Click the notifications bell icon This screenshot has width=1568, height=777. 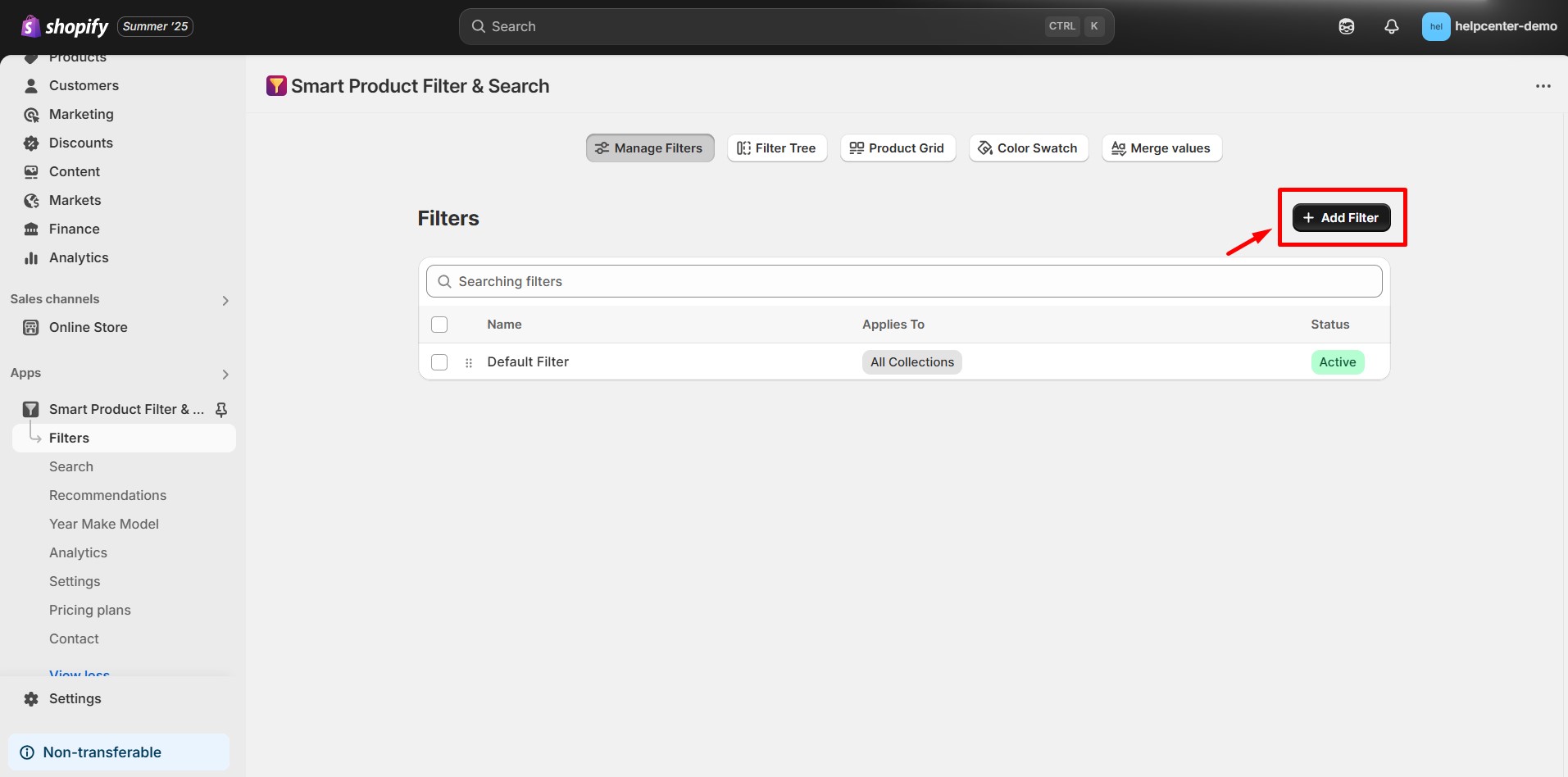click(x=1391, y=26)
